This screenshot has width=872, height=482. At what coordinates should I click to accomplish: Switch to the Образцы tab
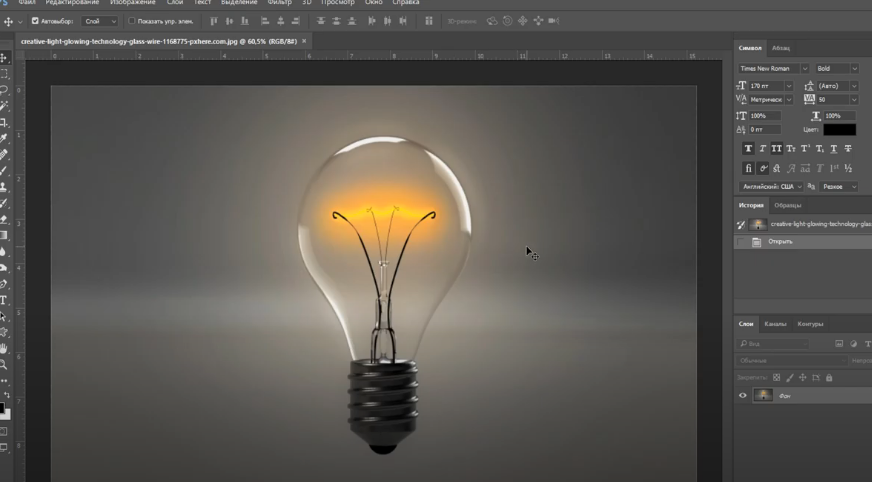pos(787,206)
